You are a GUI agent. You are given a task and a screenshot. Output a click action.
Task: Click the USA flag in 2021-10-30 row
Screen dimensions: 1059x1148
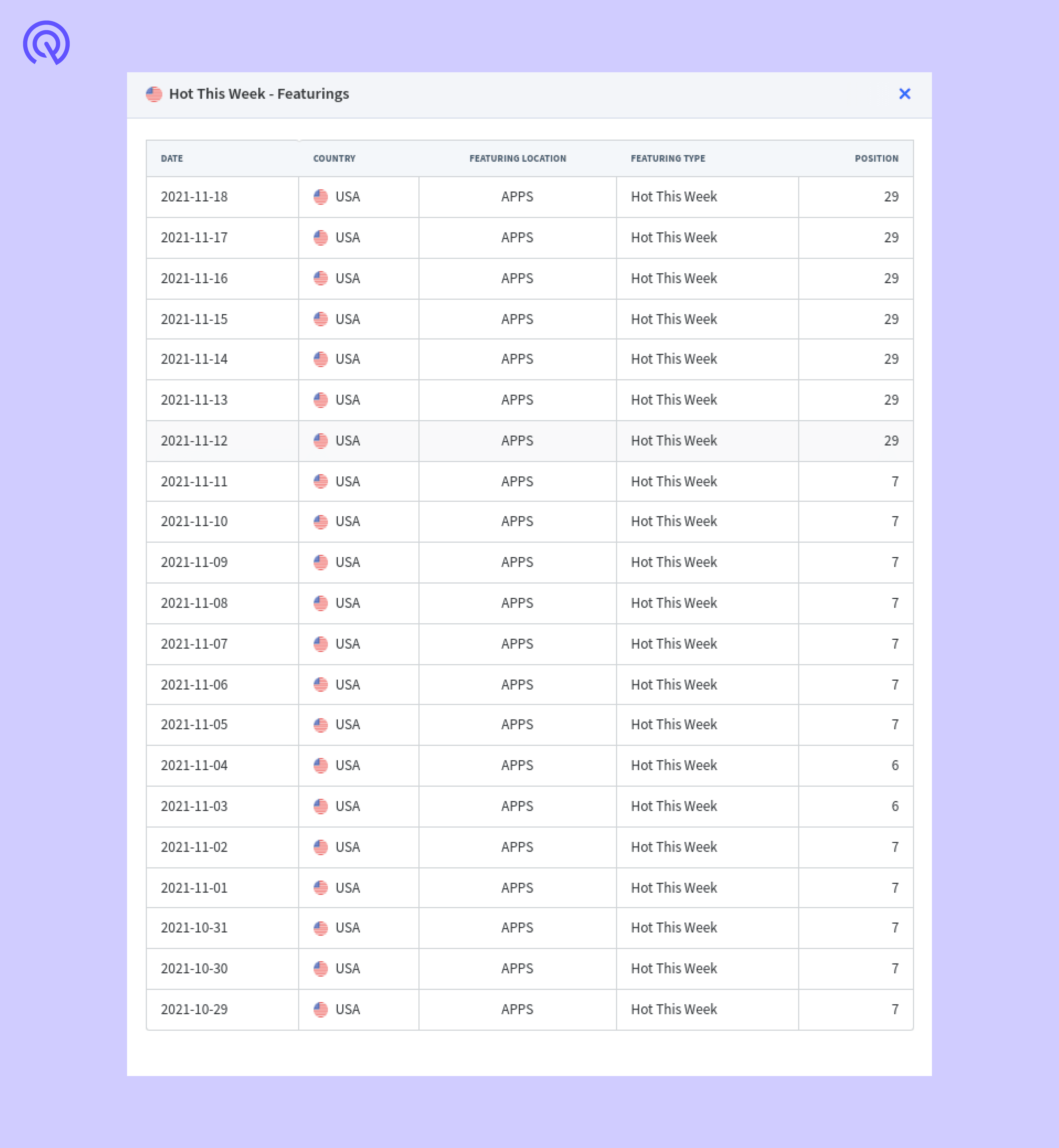[320, 968]
